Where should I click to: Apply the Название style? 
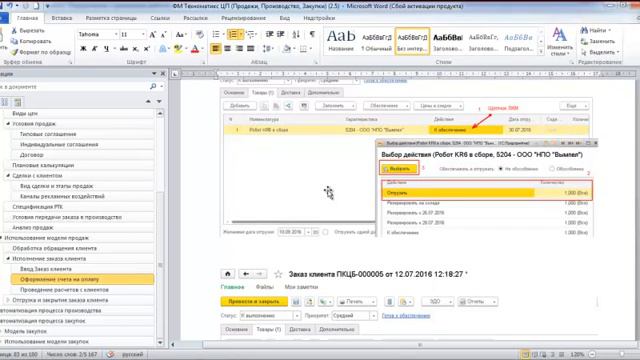point(341,41)
